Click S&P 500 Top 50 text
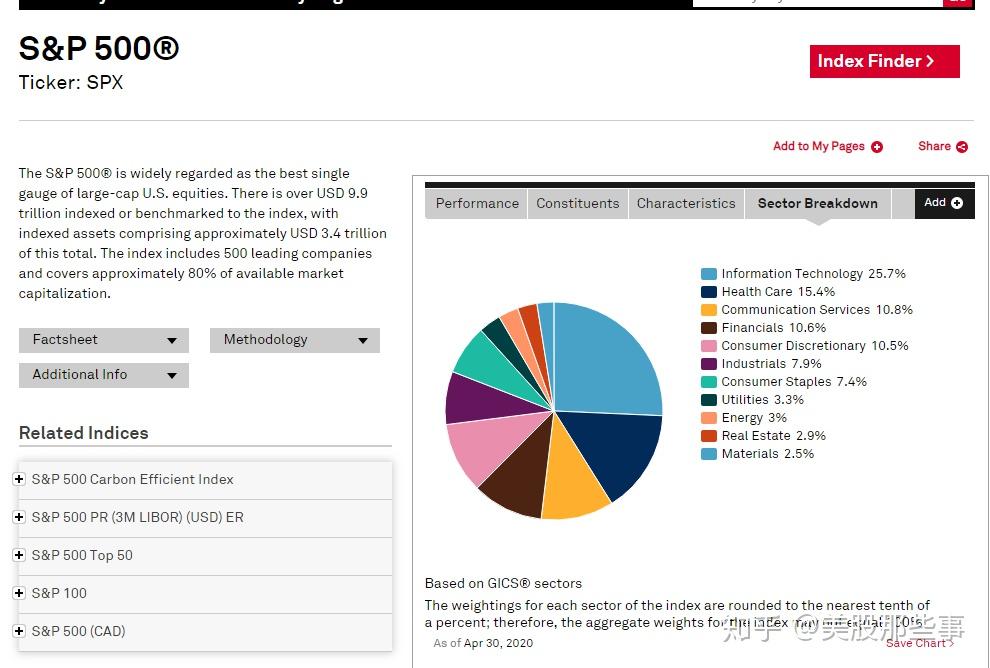The image size is (990, 668). click(82, 555)
